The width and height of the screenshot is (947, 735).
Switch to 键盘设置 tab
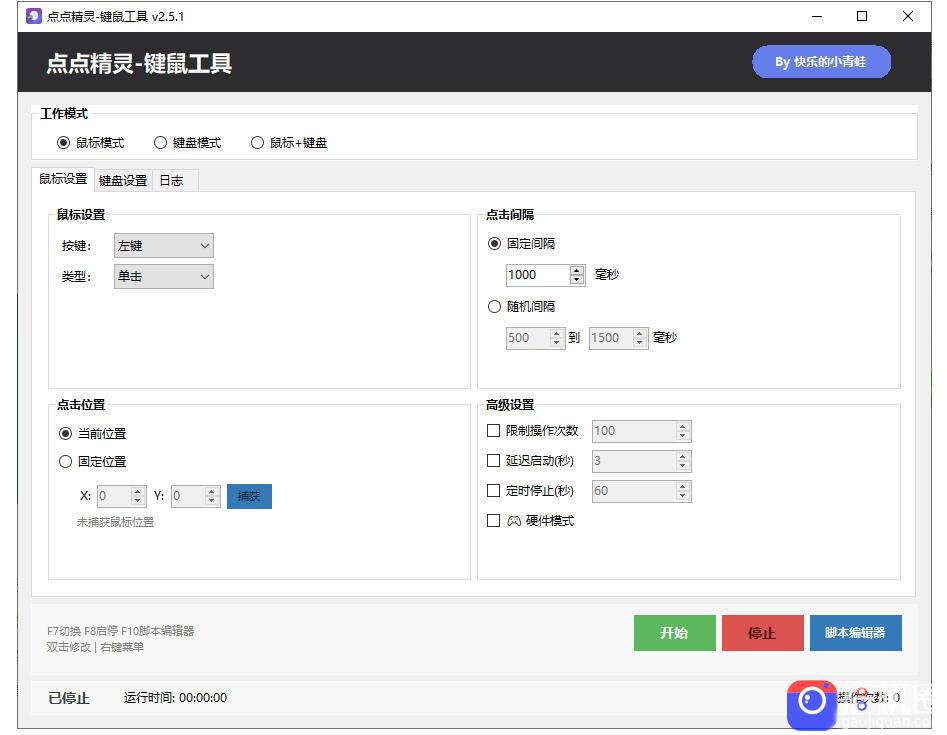pyautogui.click(x=123, y=181)
